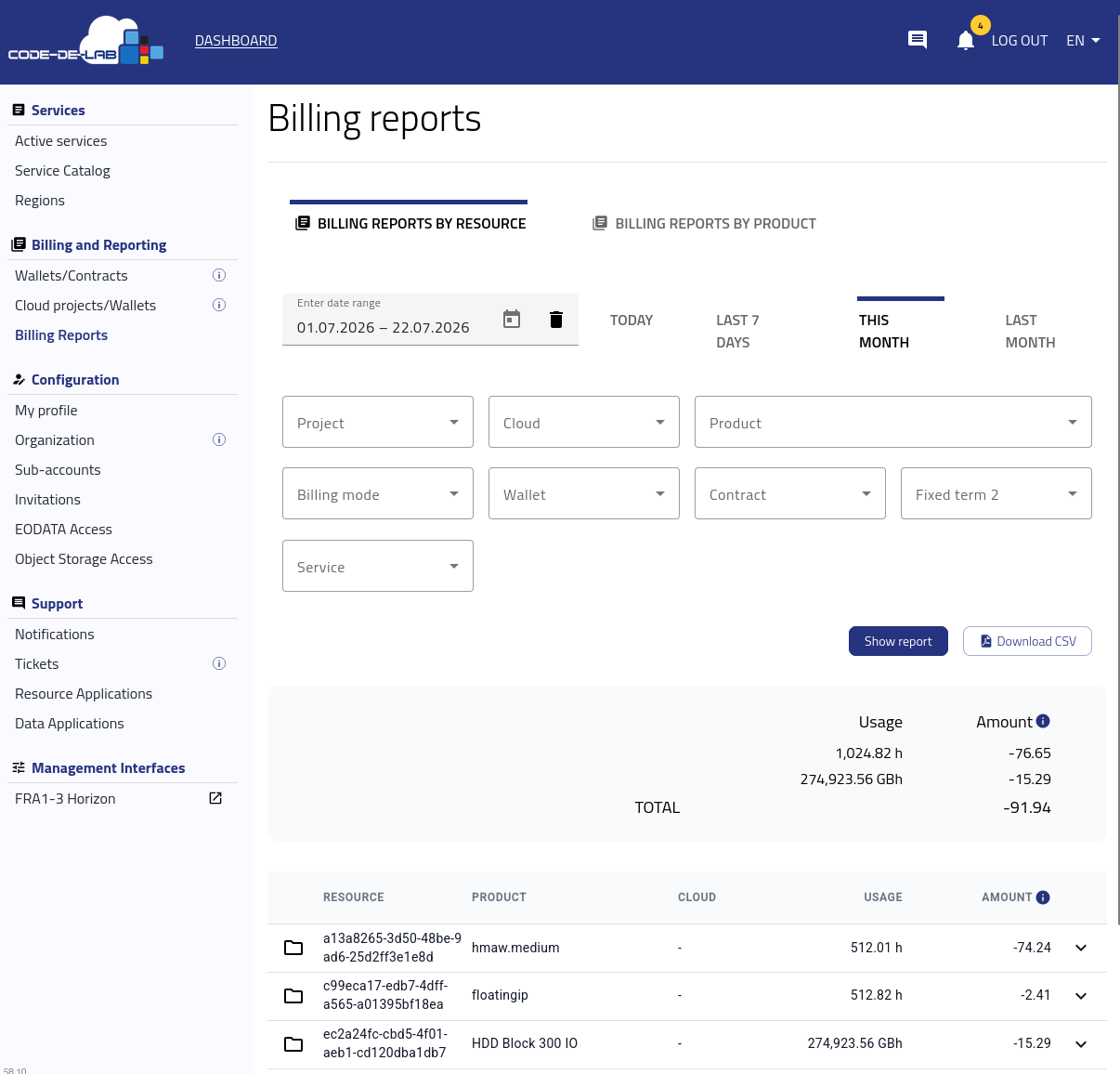
Task: Open My profile in sidebar
Action: [x=46, y=410]
